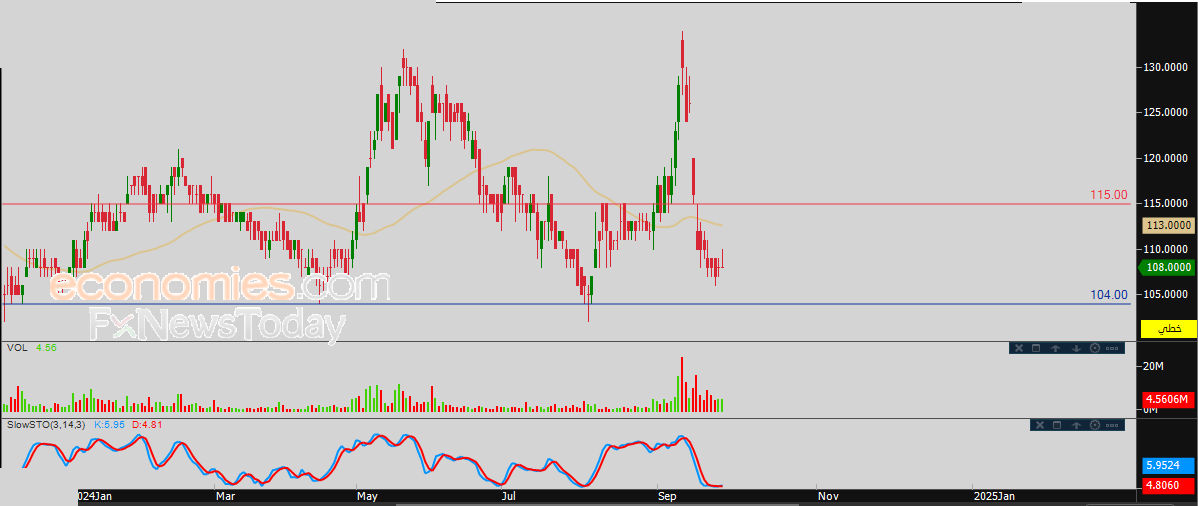The image size is (1198, 506).
Task: Open VOL panel more-options dots
Action: tap(1113, 349)
